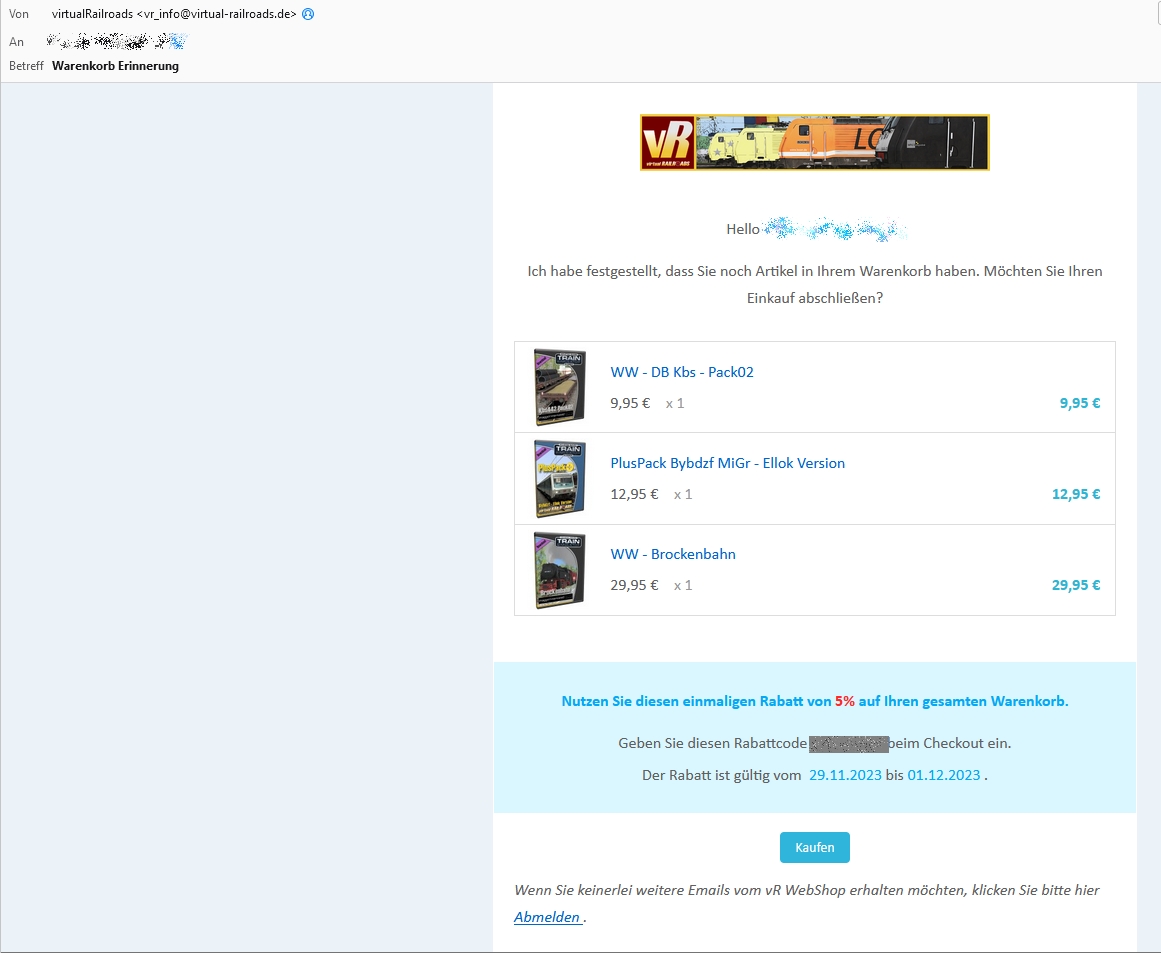Click the Abmelden unsubscribe link

point(547,917)
